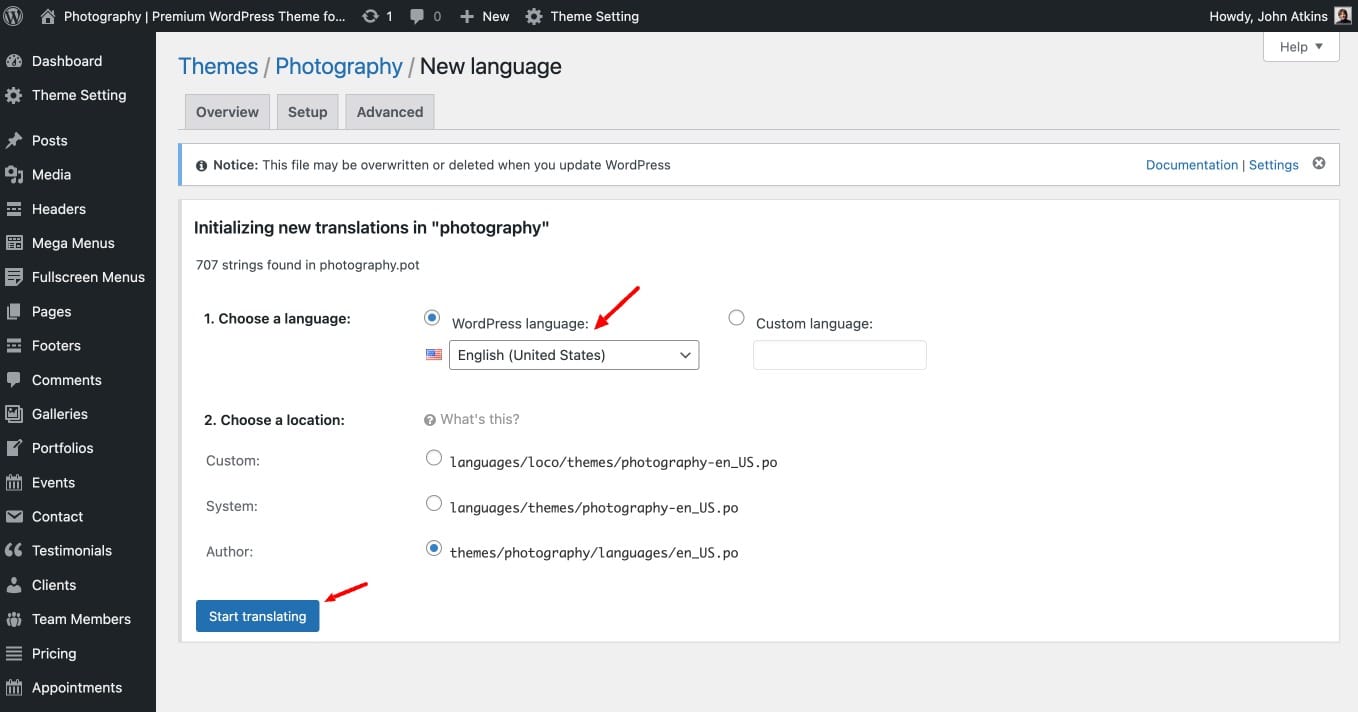The height and width of the screenshot is (712, 1358).
Task: Choose the System location radio button
Action: [x=434, y=503]
